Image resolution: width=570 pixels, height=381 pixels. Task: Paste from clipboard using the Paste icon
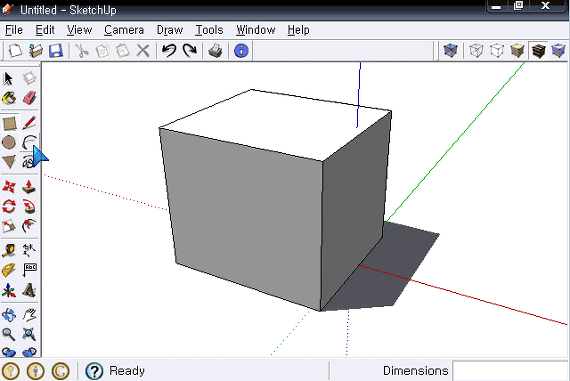tap(123, 51)
